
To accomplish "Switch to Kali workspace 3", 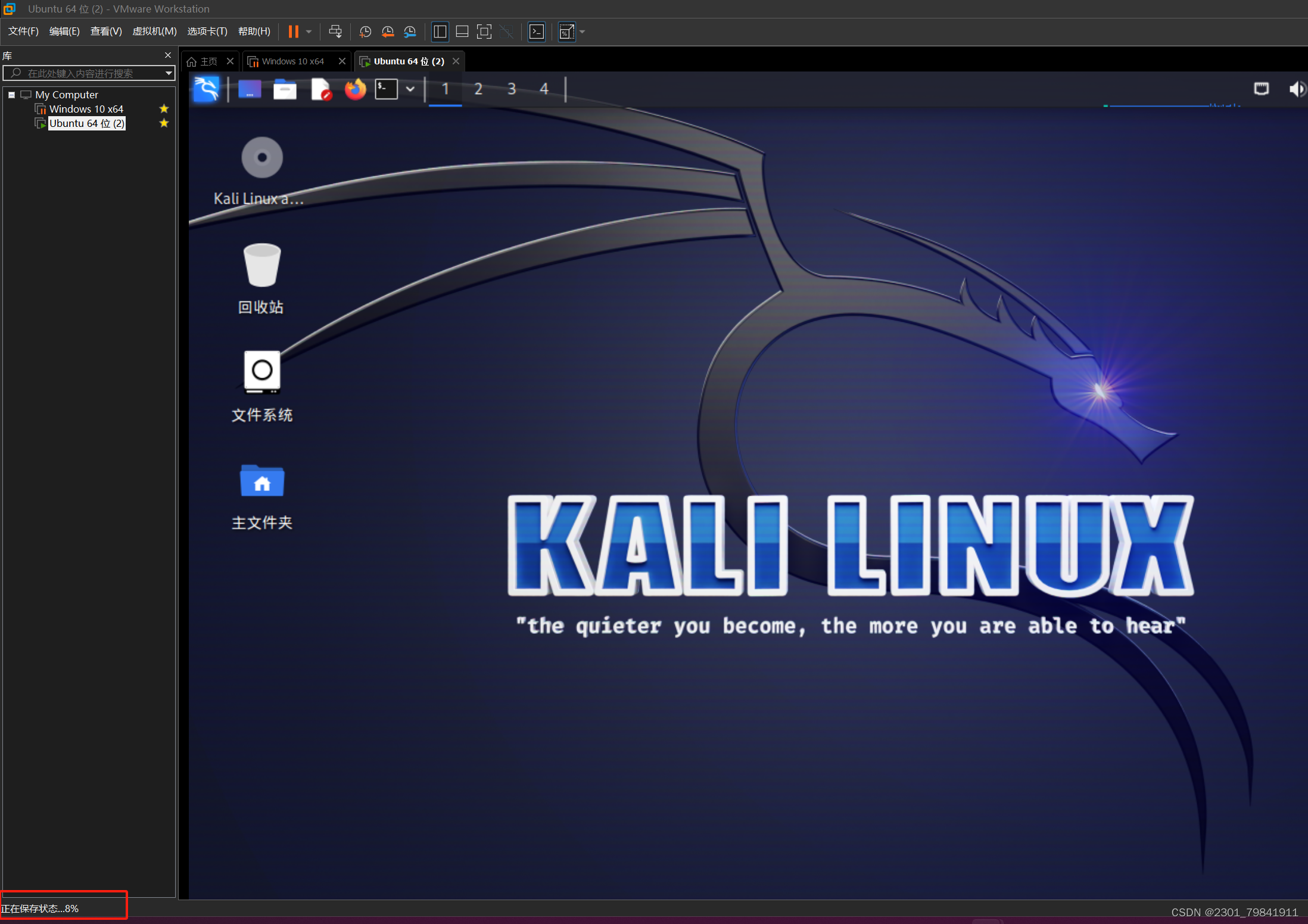I will point(511,89).
